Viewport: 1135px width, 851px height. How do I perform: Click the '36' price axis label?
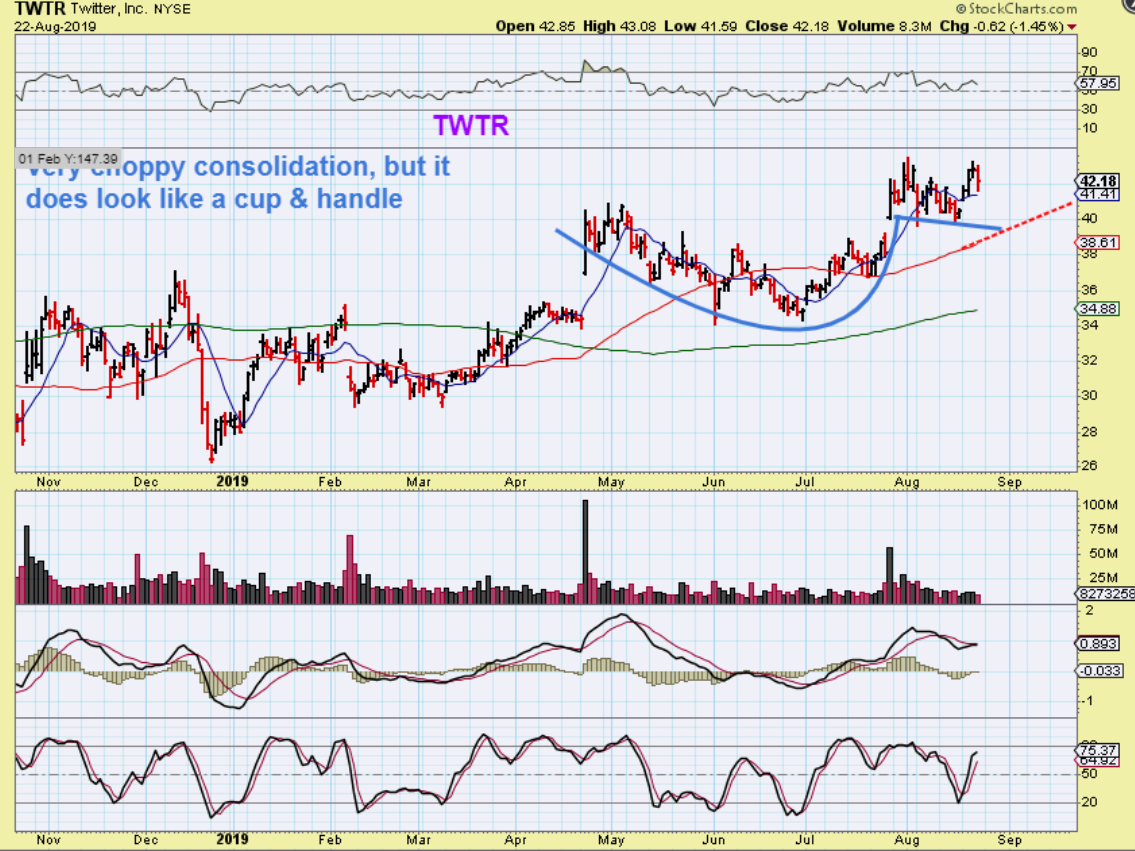(x=1089, y=290)
